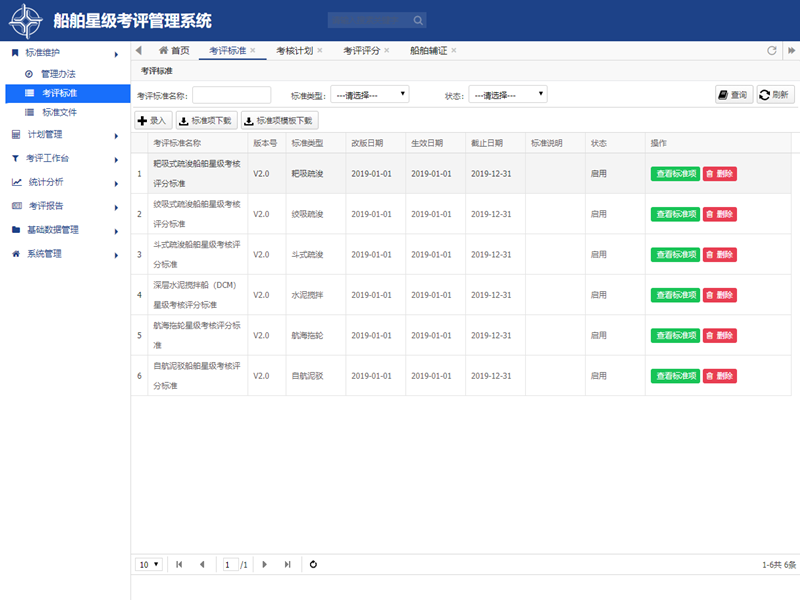Click the pagination refresh icon

(x=313, y=565)
